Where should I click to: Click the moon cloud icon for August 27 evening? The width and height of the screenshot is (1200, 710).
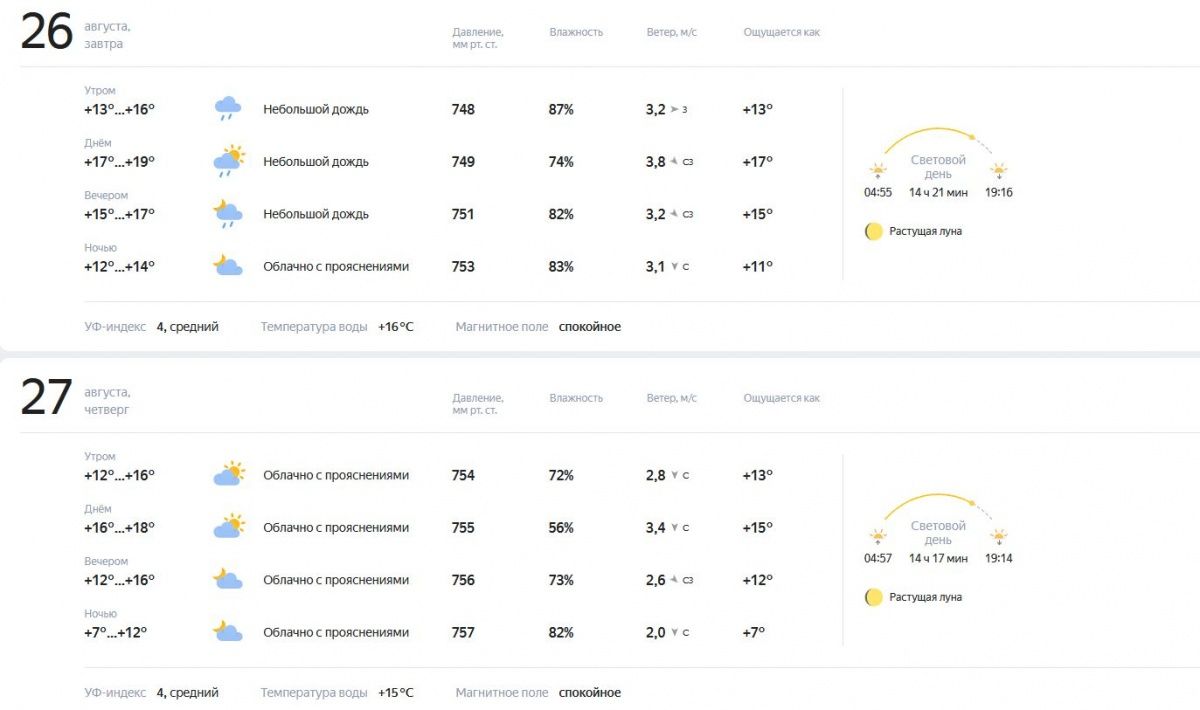click(228, 579)
